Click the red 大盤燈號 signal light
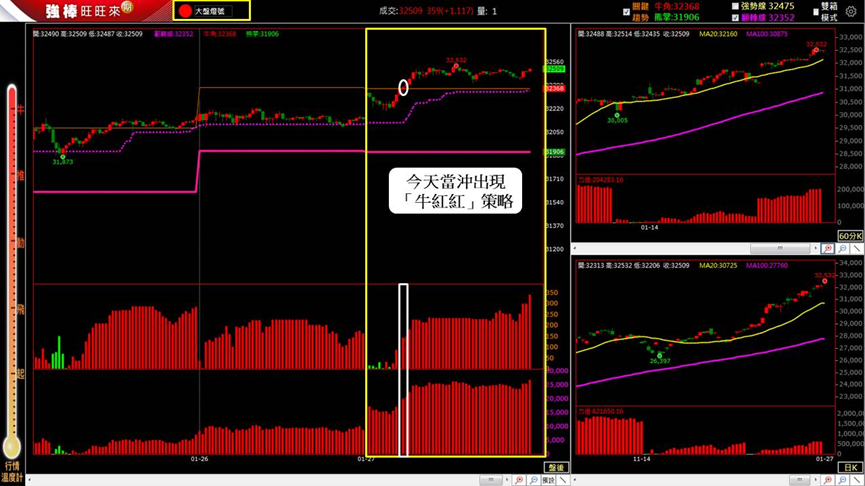The height and width of the screenshot is (486, 865). click(x=185, y=10)
